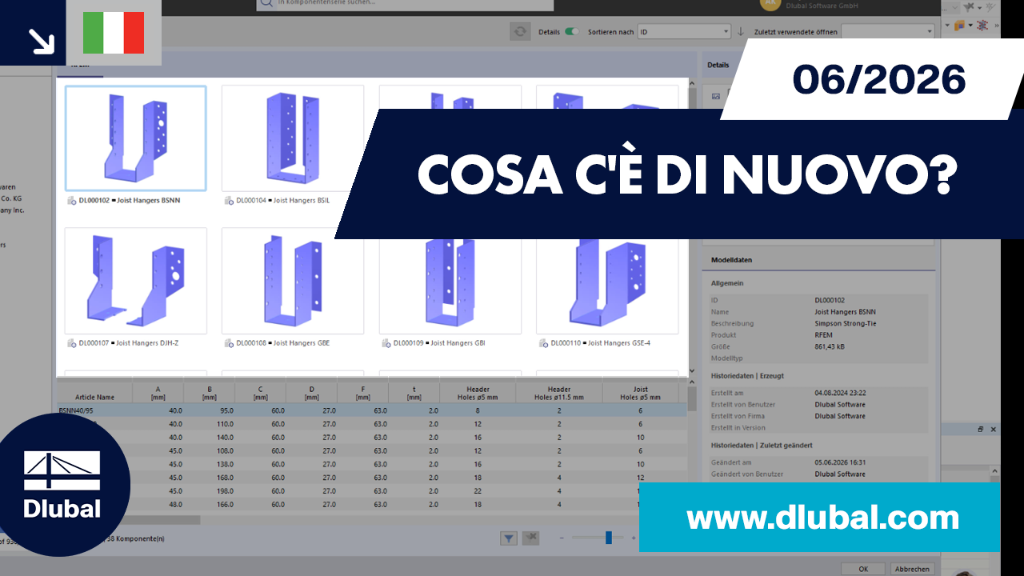Click the Simpson Strong-Tie description value

(x=845, y=323)
